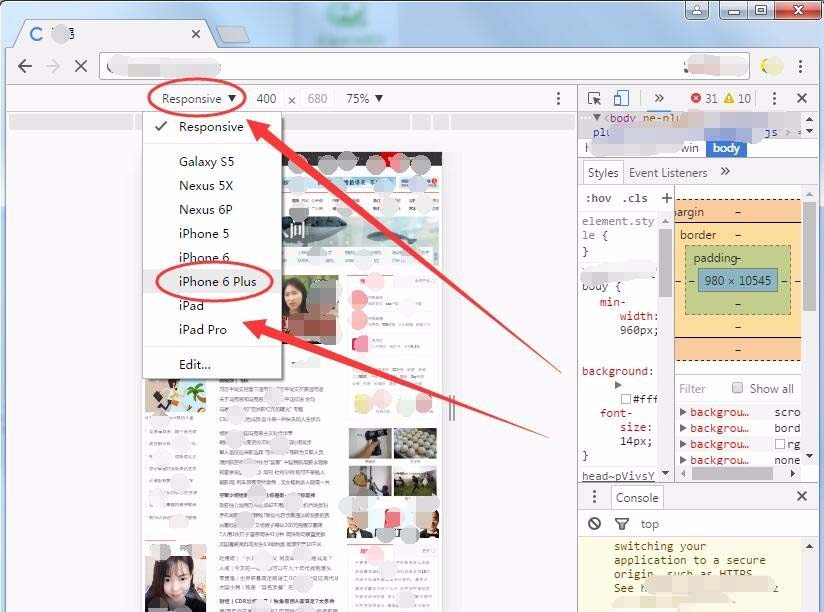Open Chrome's three-dot main menu
This screenshot has width=824, height=612.
click(800, 66)
